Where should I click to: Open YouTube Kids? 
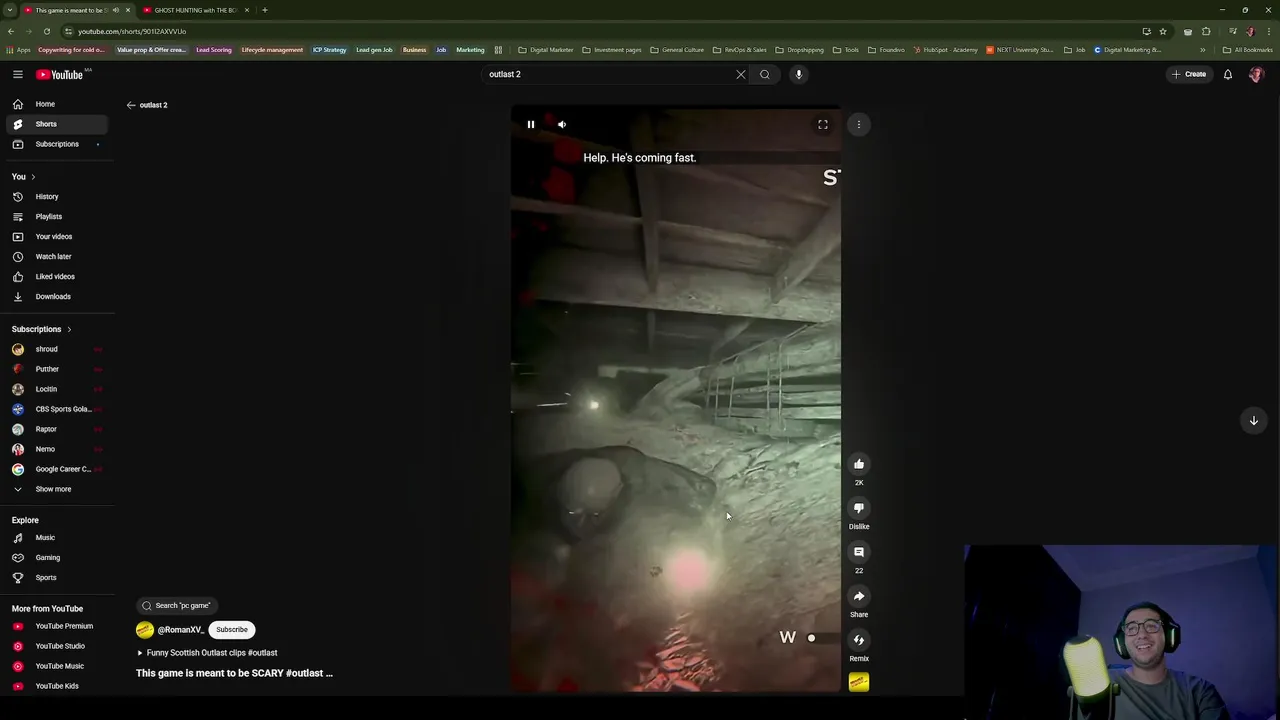pos(57,686)
